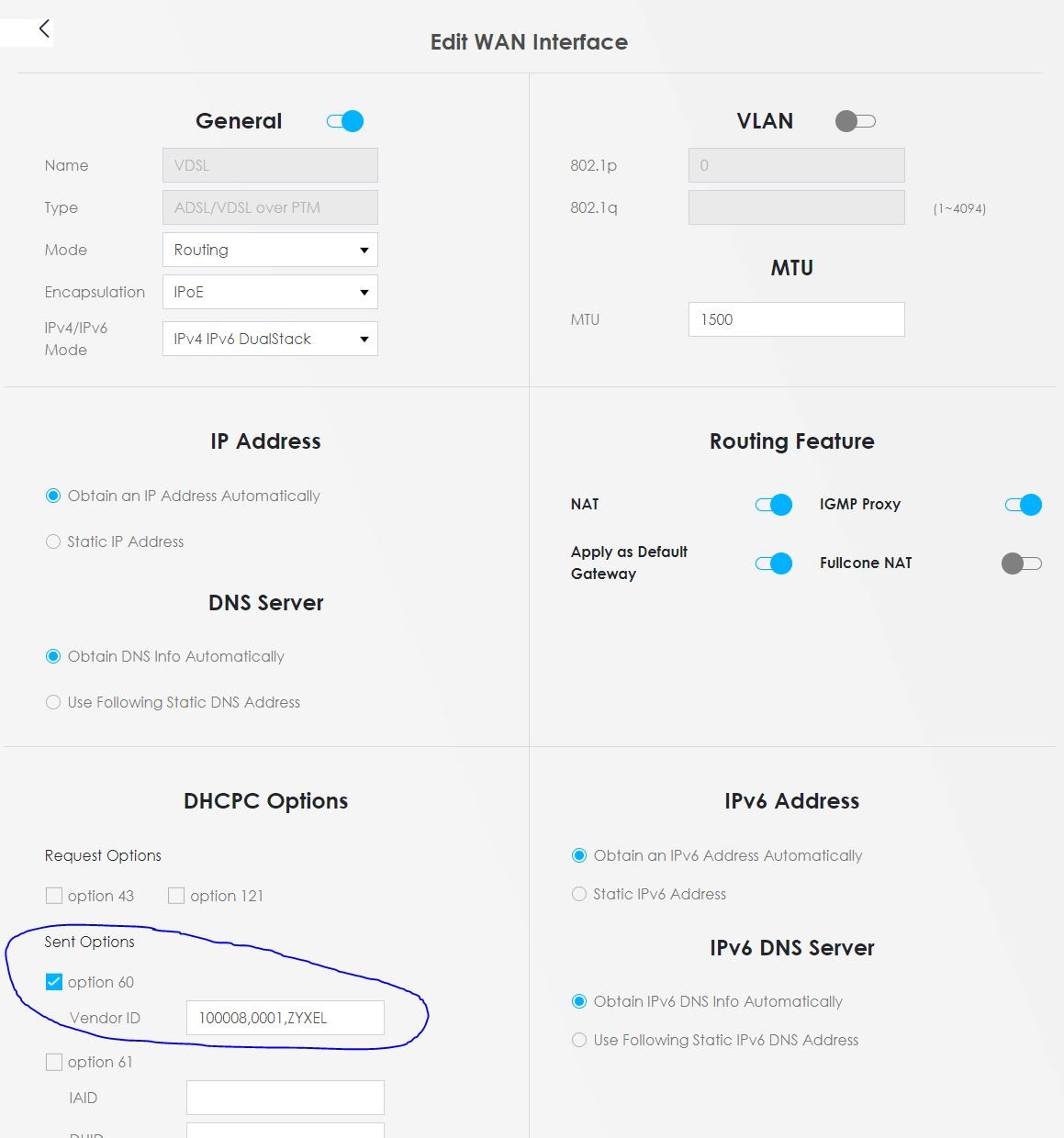Choose Static IPv6 Address

click(579, 894)
